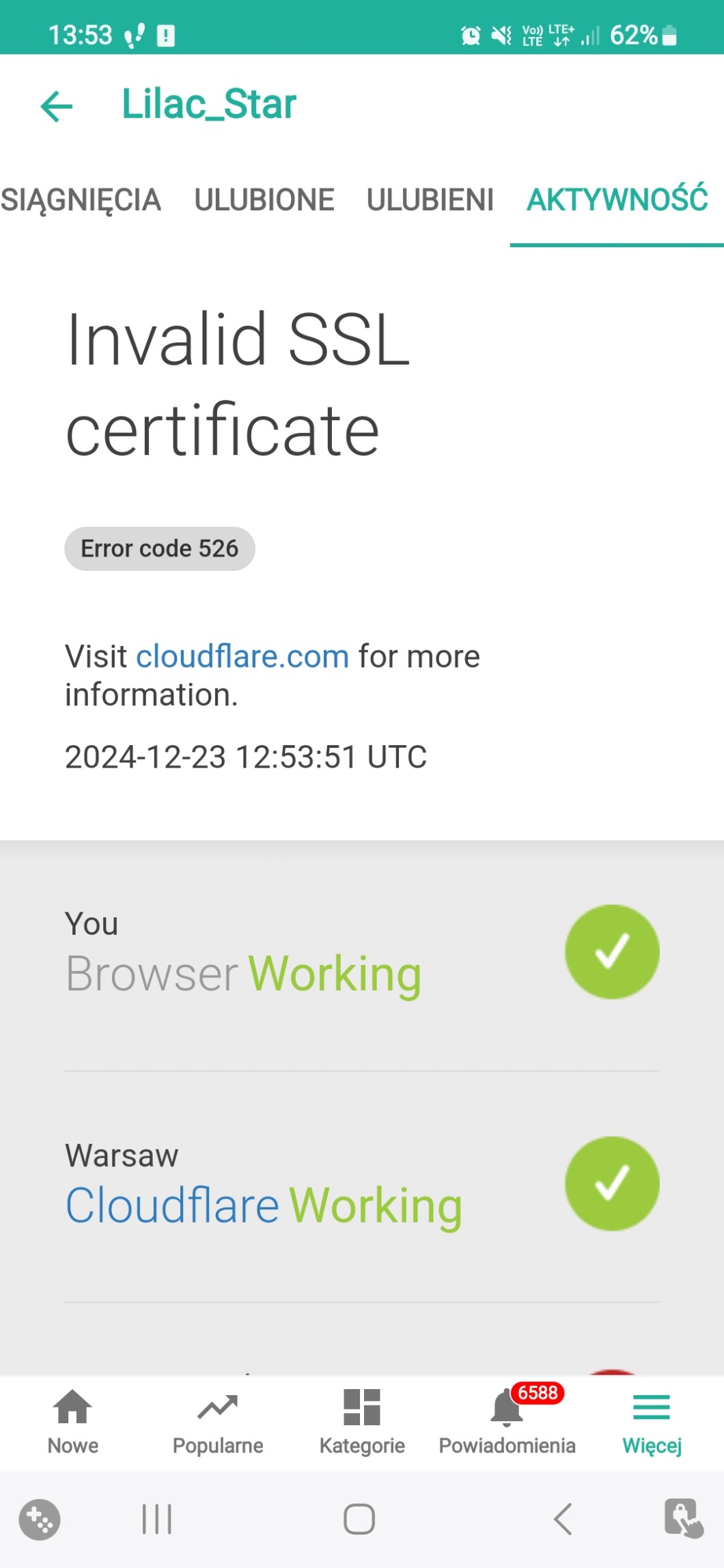The image size is (724, 1568).
Task: Tap the back arrow icon
Action: 56,107
